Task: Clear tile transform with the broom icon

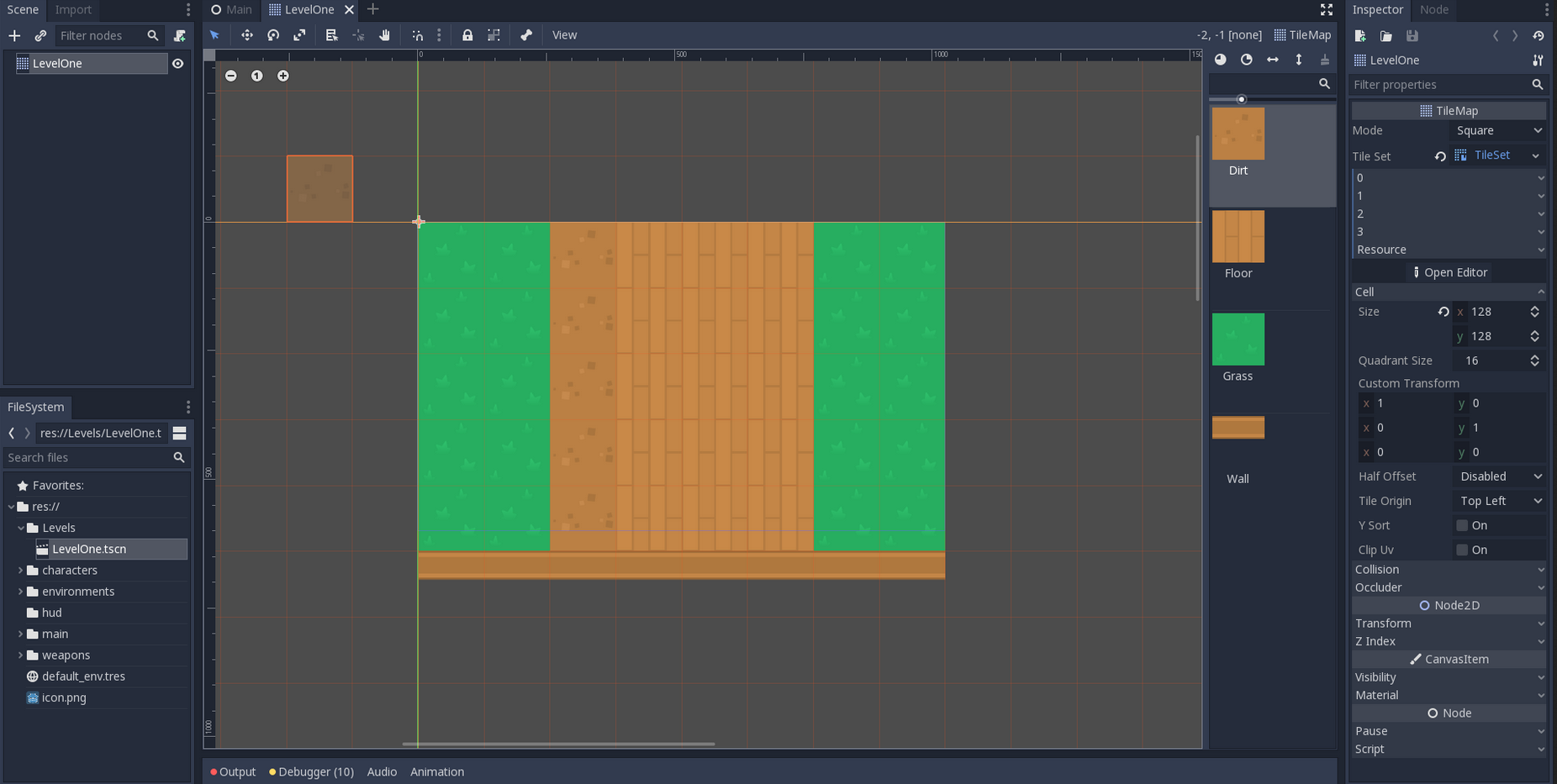Action: click(1324, 60)
